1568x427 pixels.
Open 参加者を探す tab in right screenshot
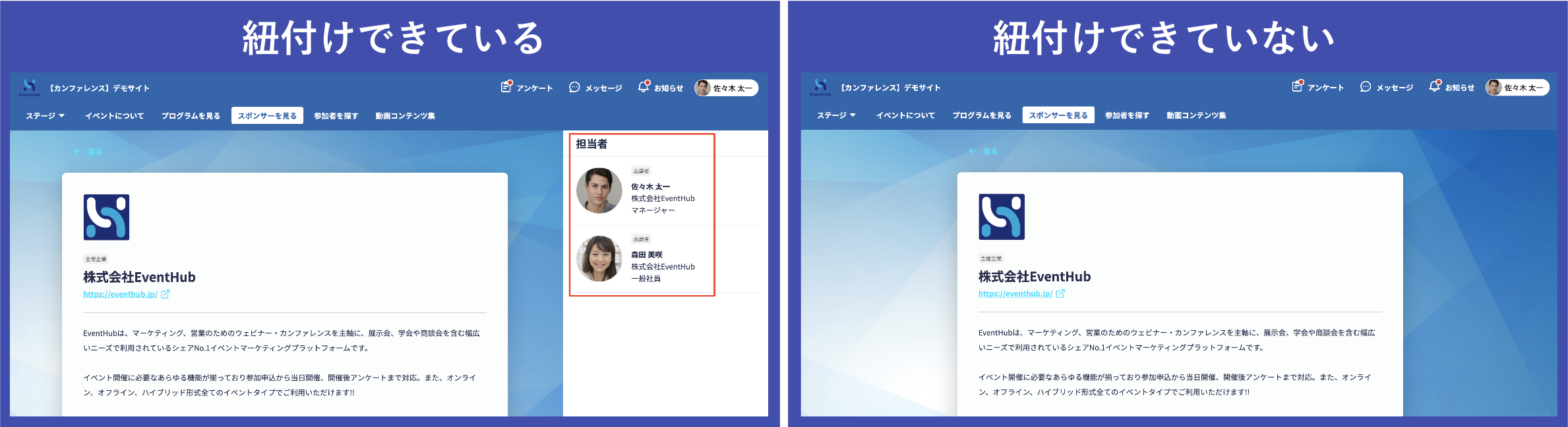pyautogui.click(x=1128, y=115)
